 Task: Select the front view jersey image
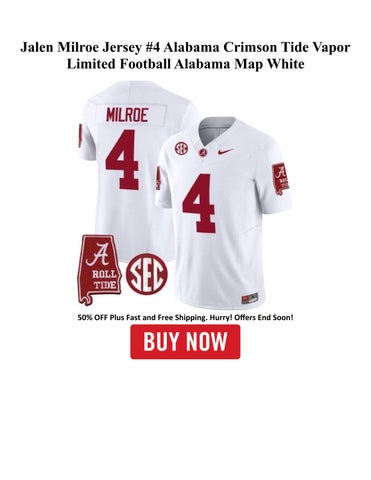(223, 212)
